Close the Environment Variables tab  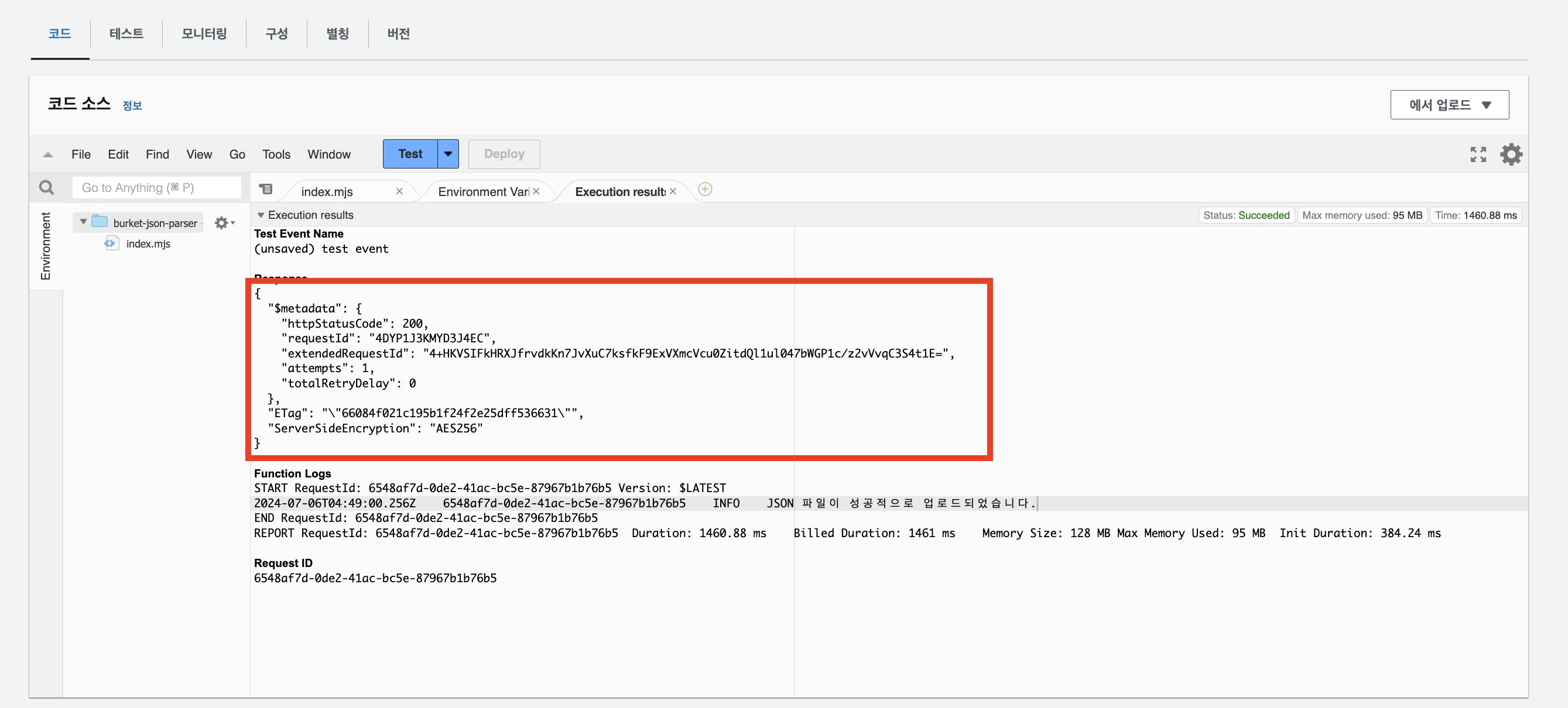click(x=536, y=191)
